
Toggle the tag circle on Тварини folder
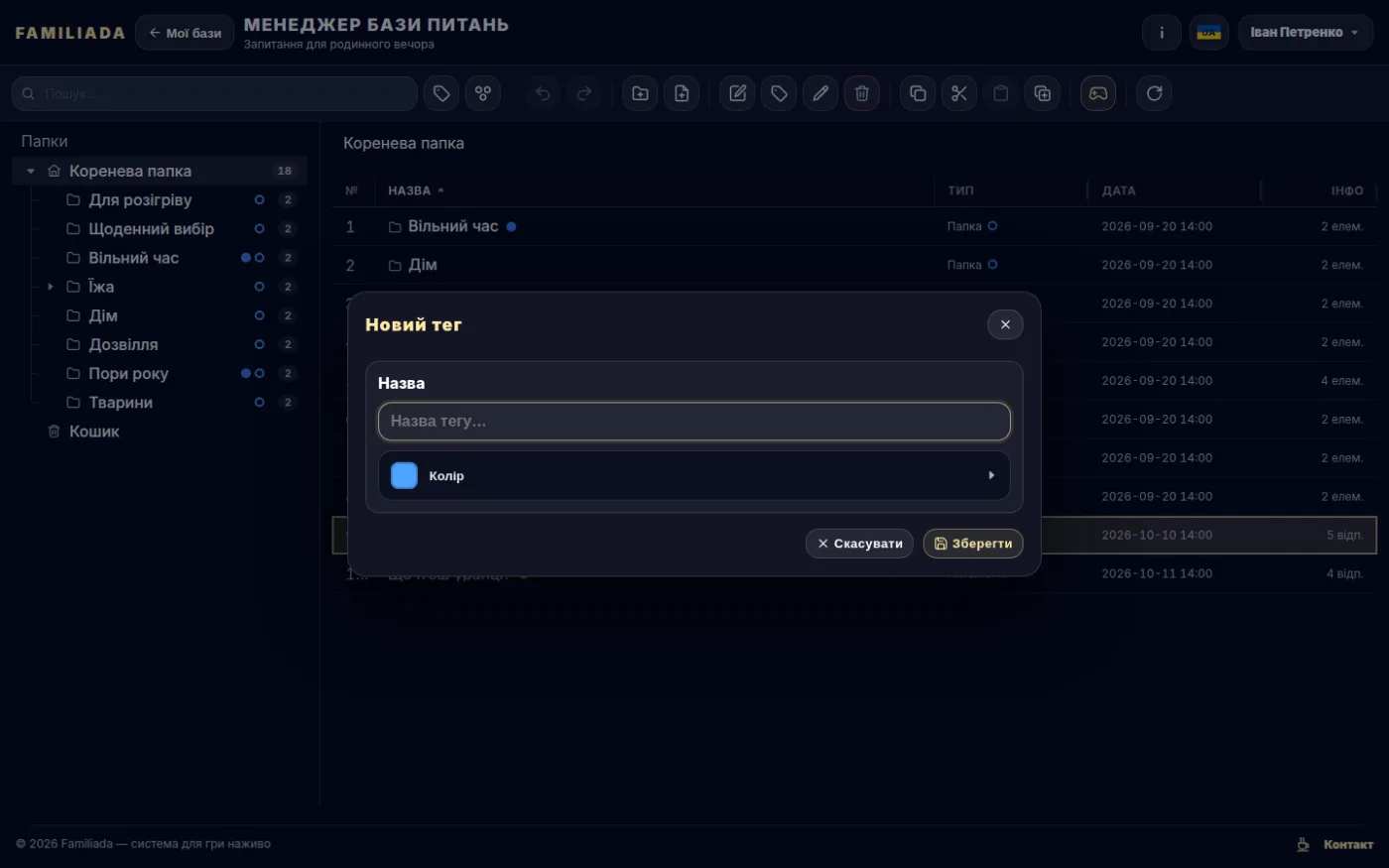pyautogui.click(x=259, y=403)
